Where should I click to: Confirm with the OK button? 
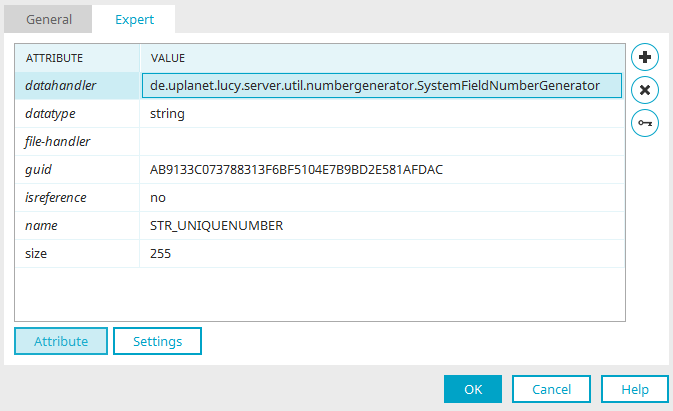tap(473, 389)
